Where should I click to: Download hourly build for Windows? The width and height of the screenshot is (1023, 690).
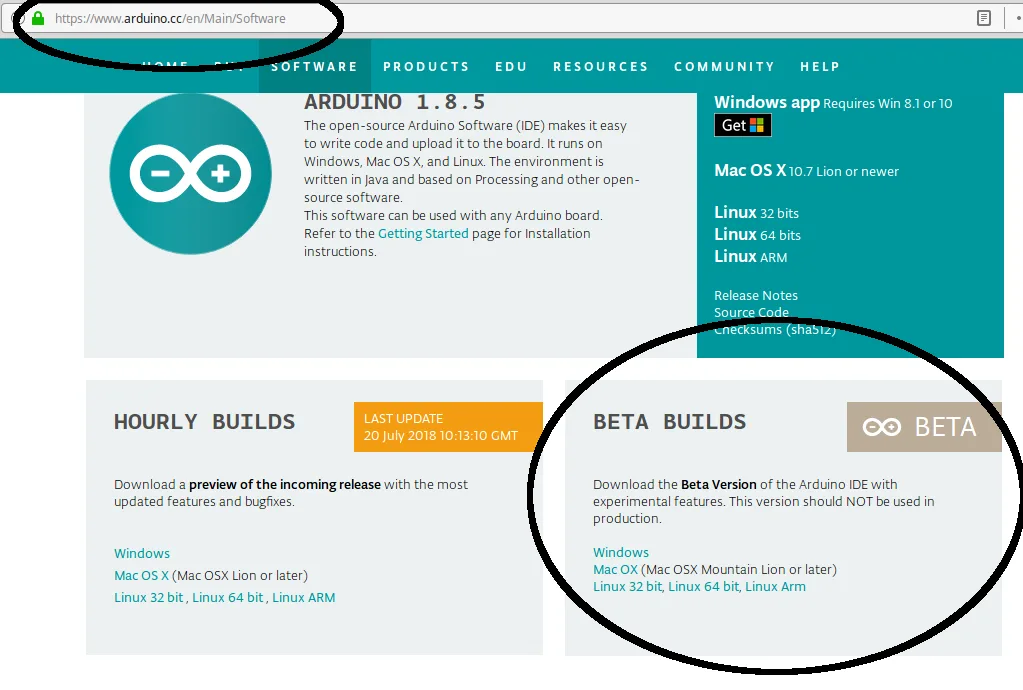click(142, 553)
